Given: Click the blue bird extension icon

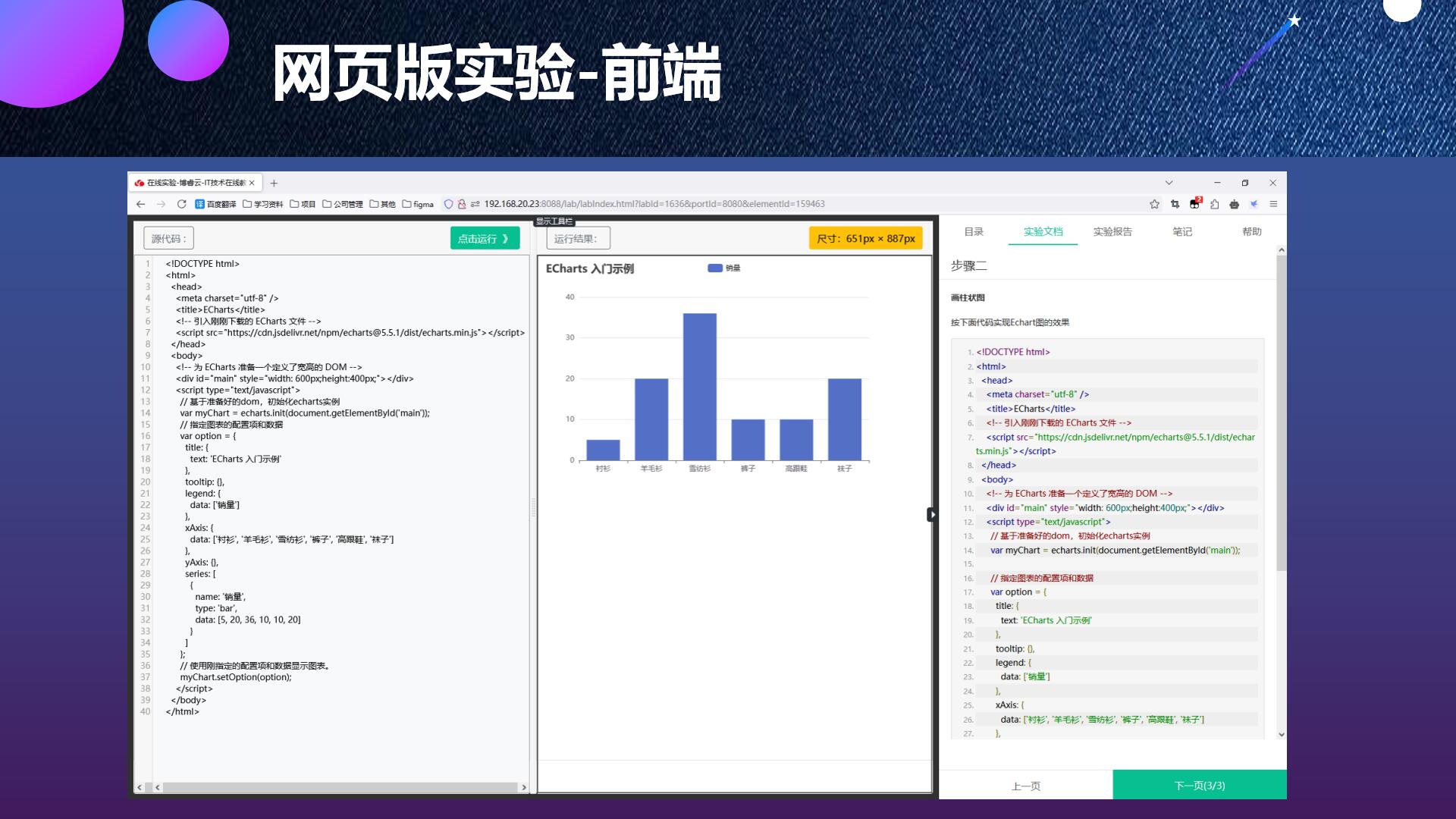Looking at the screenshot, I should (1254, 204).
